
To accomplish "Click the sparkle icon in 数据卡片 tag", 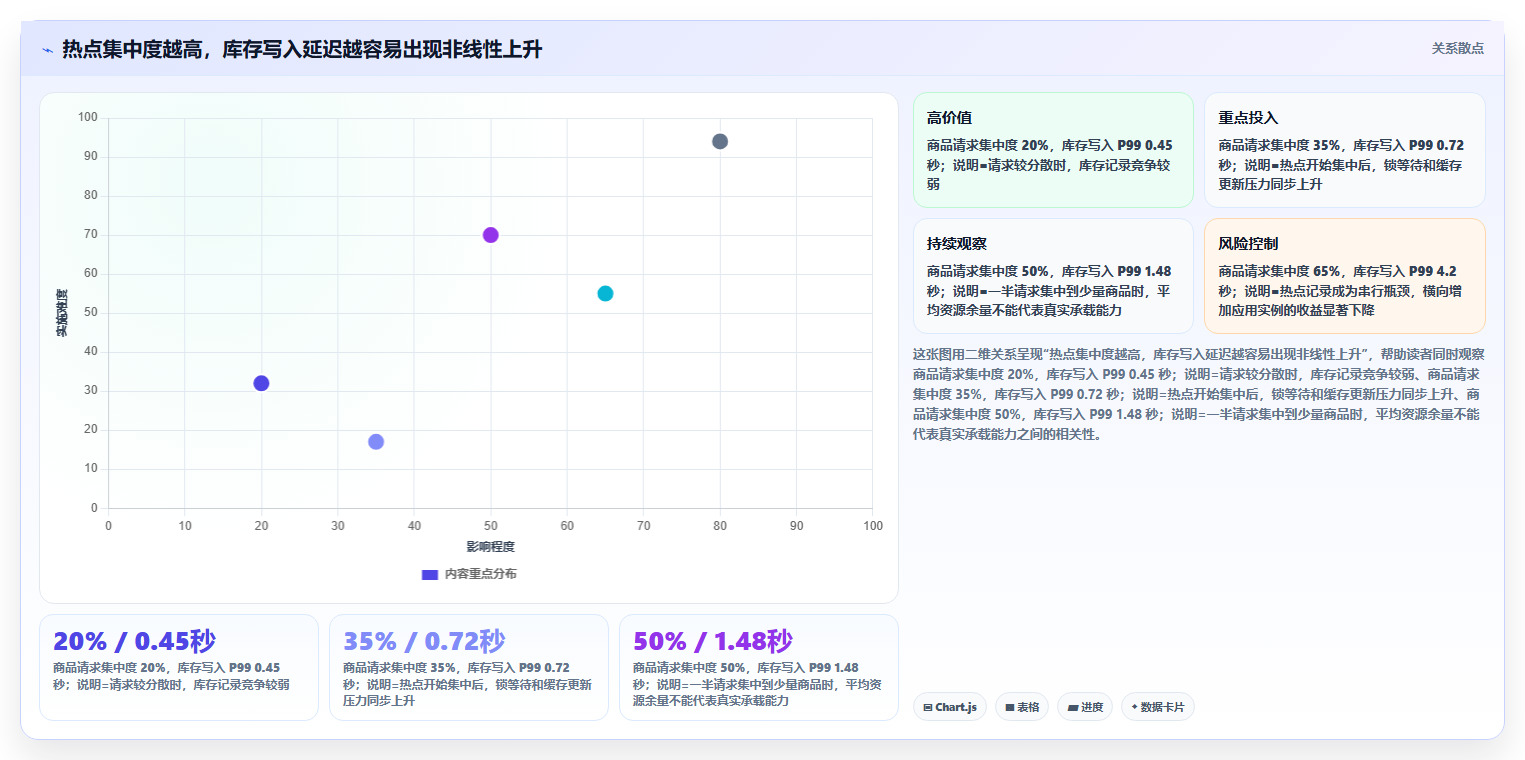I will 1134,707.
